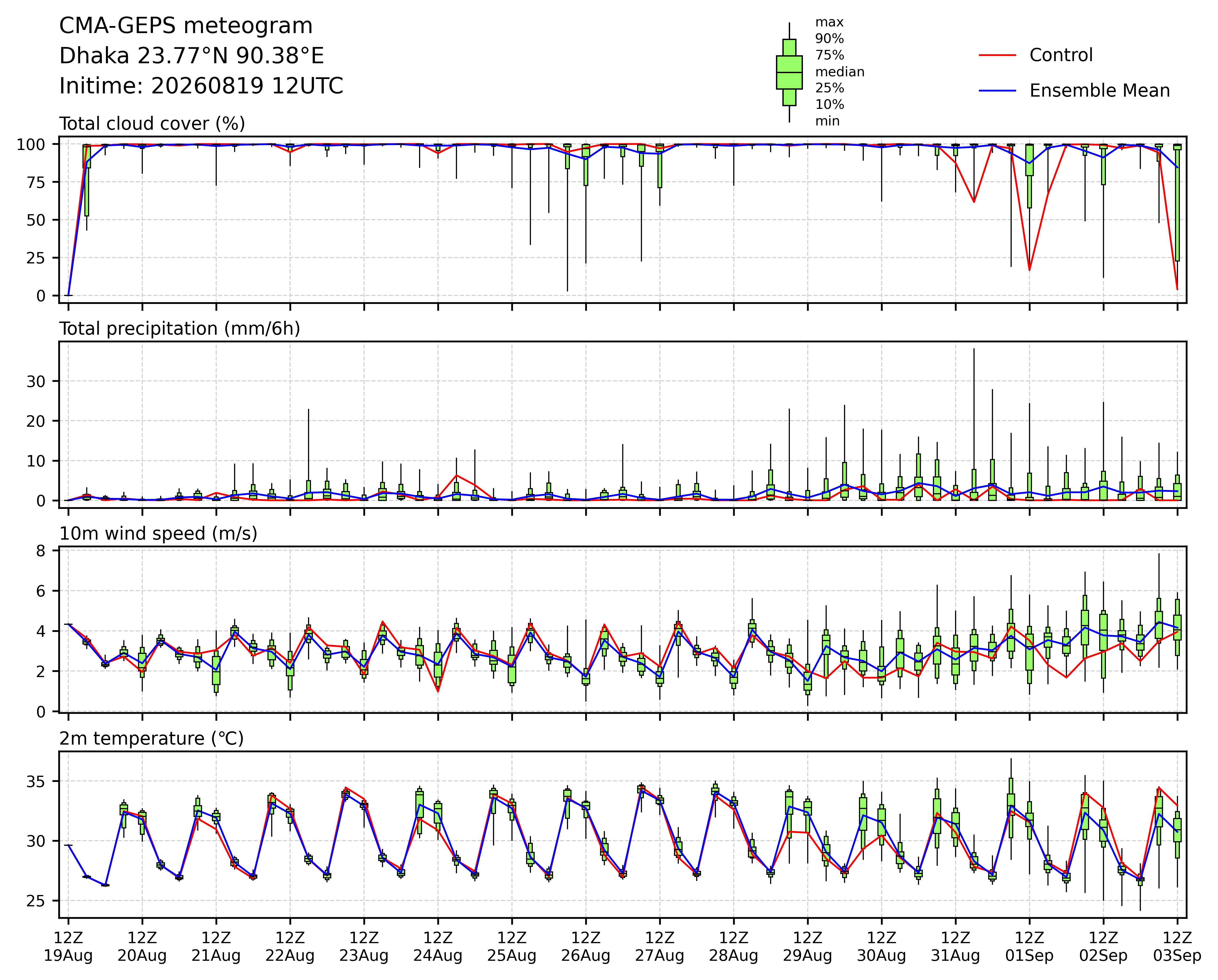This screenshot has width=1218, height=980.
Task: Click the '25%' legend label
Action: pyautogui.click(x=829, y=88)
